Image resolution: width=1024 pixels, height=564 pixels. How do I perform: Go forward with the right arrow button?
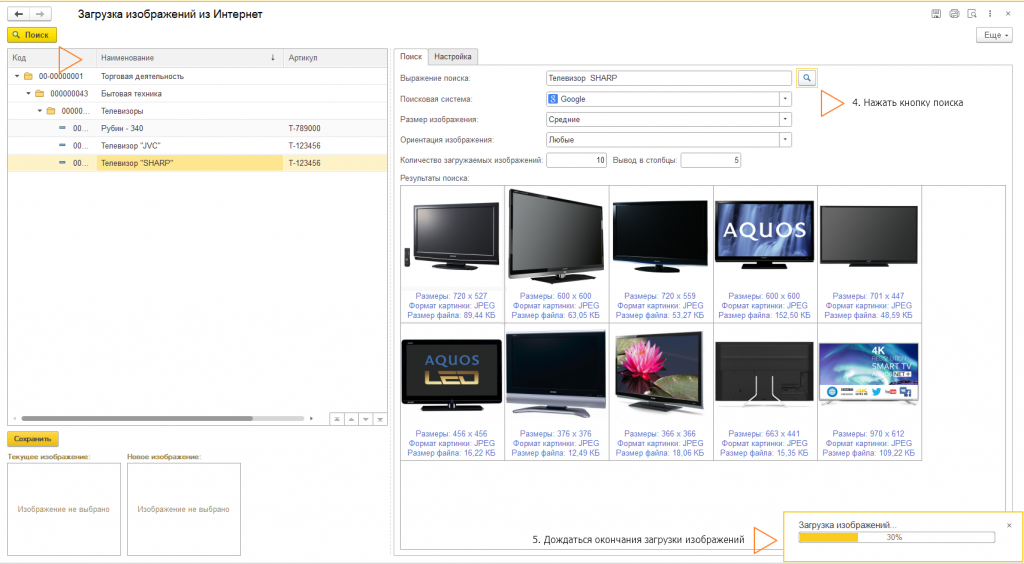(39, 14)
